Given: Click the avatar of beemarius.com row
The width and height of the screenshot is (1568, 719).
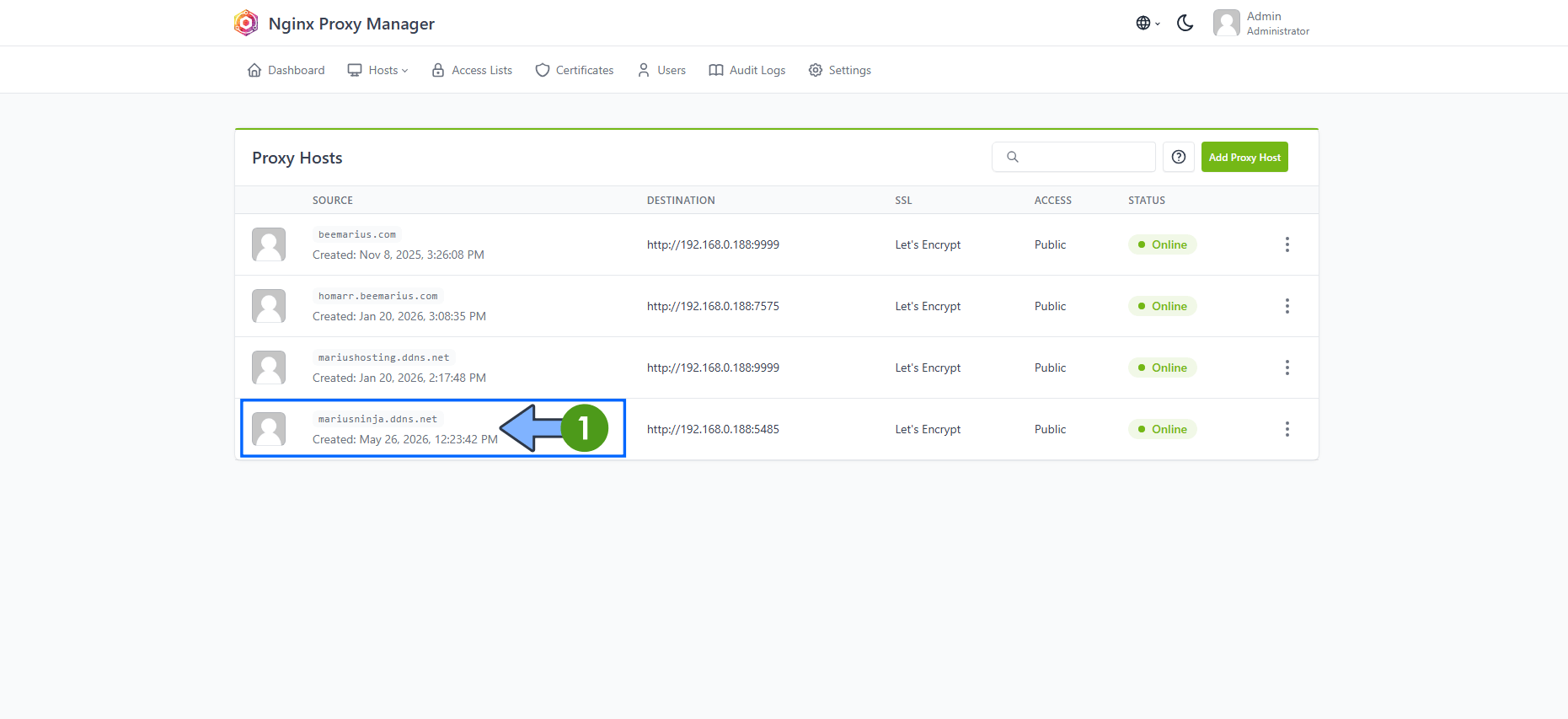Looking at the screenshot, I should coord(269,244).
